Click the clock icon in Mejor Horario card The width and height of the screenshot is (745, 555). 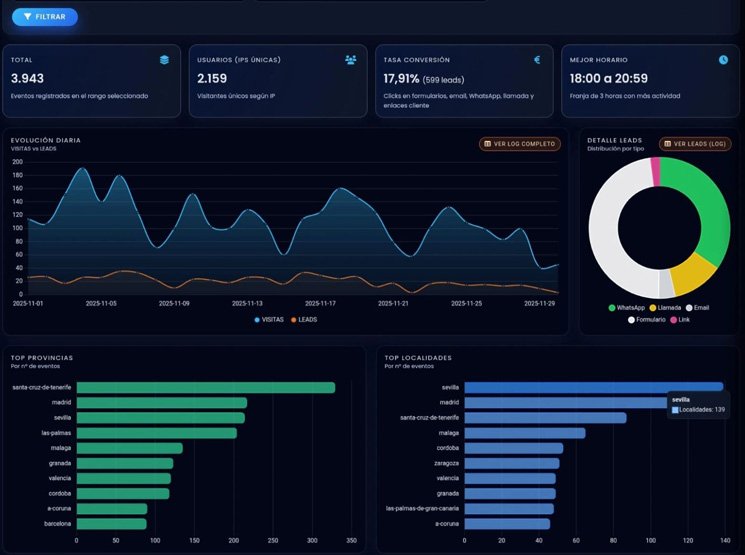tap(723, 60)
